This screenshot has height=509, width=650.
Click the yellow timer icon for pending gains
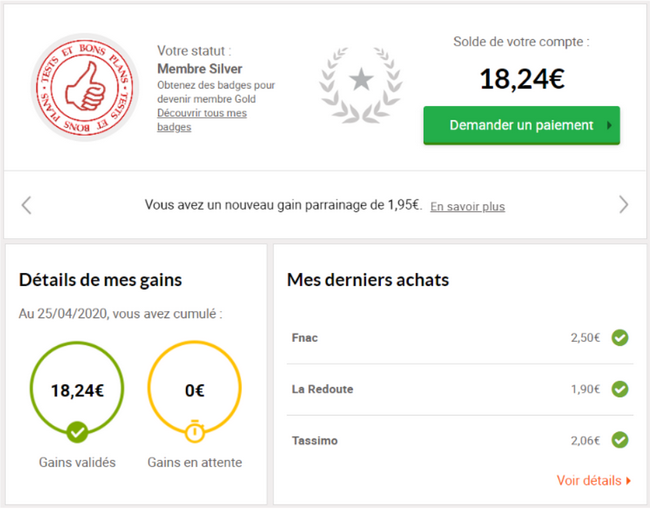pos(194,432)
